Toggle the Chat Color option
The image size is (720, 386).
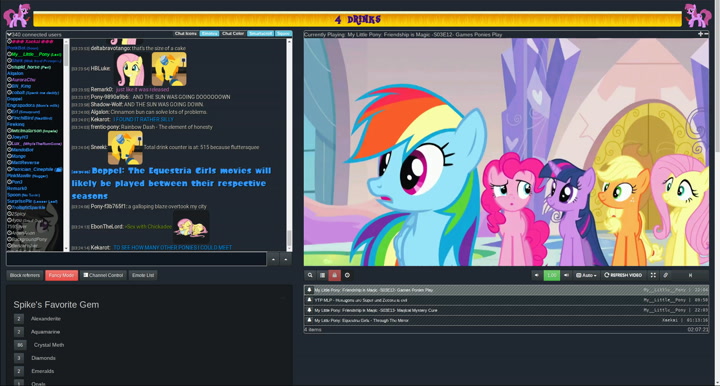coord(233,34)
